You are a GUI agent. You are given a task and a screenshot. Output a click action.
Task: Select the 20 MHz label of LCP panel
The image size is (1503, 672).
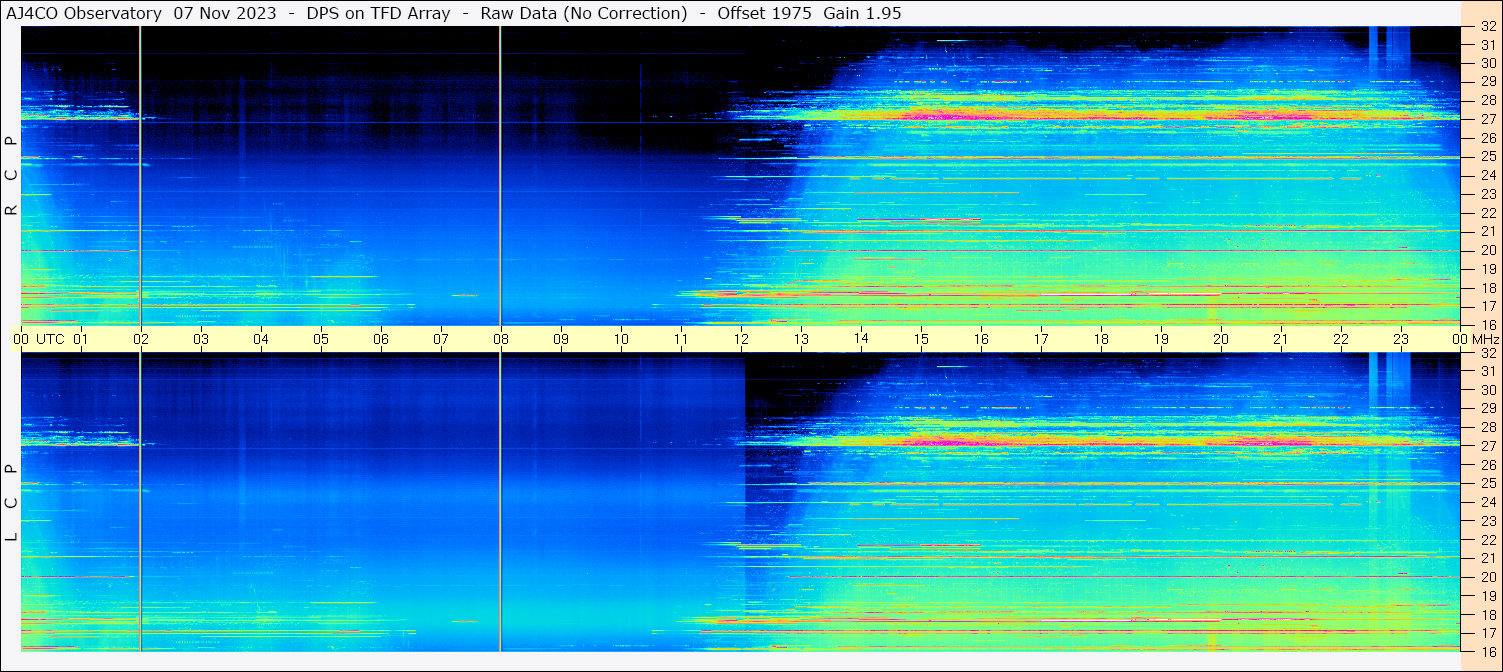[1487, 577]
